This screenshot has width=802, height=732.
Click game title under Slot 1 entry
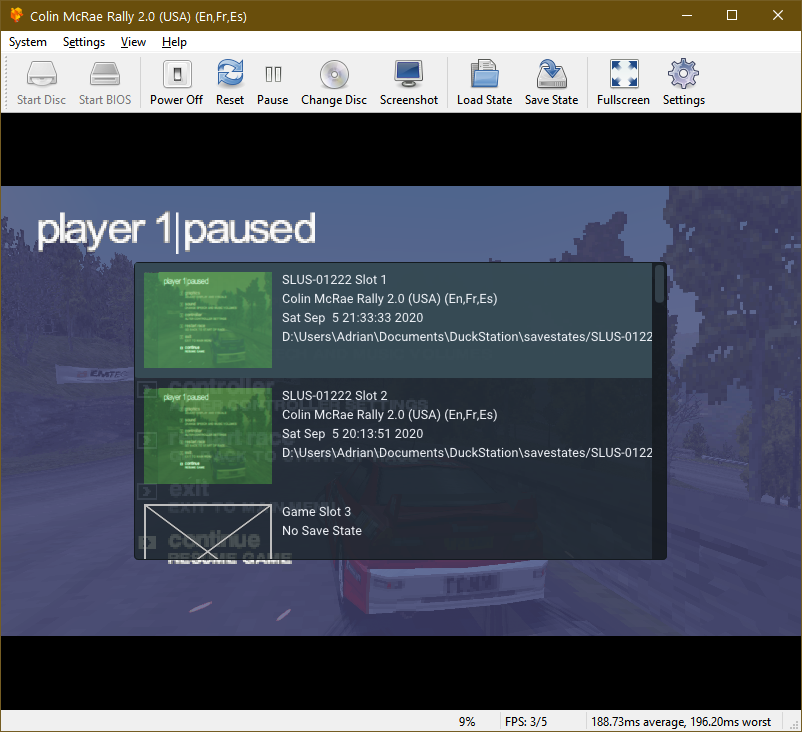coord(389,299)
